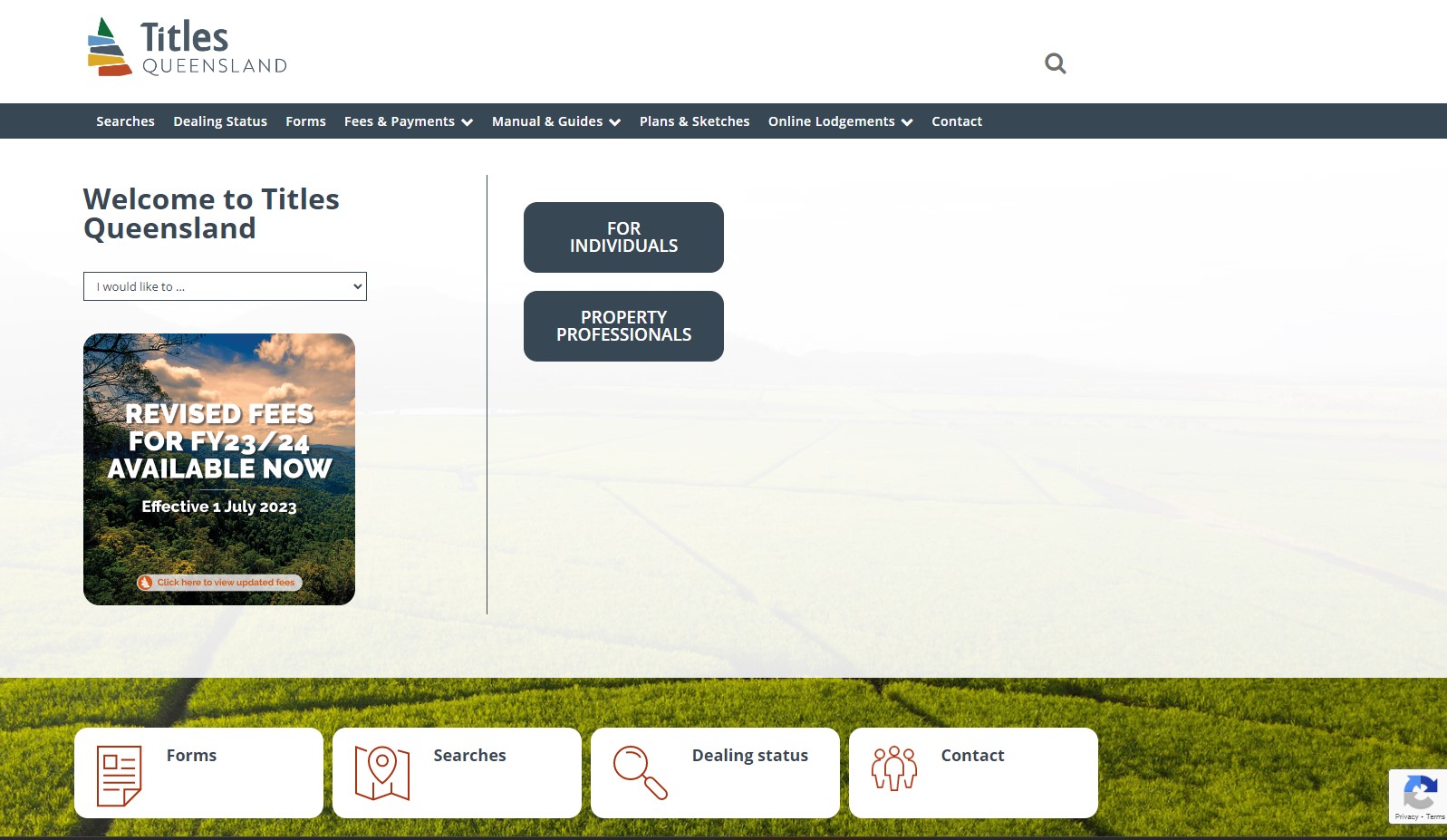Image resolution: width=1447 pixels, height=840 pixels.
Task: Expand the Online Lodgements dropdown
Action: pyautogui.click(x=841, y=121)
